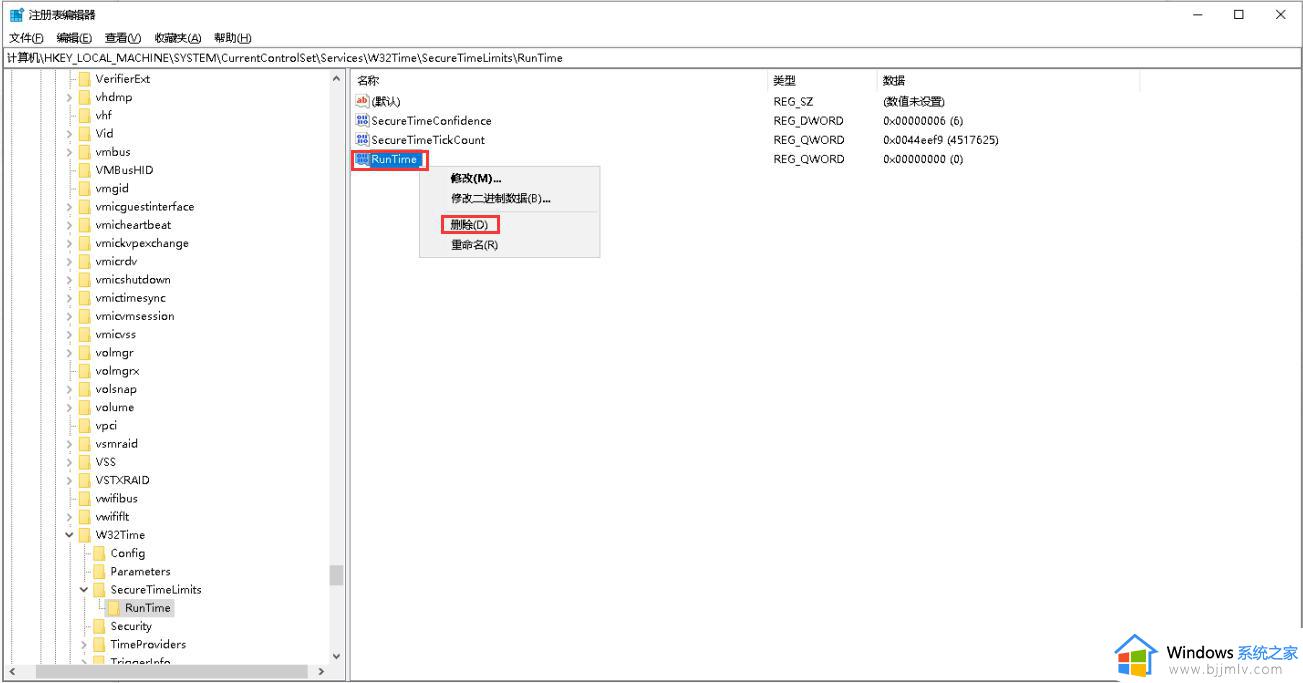
Task: Click the registry path address bar
Action: point(651,58)
